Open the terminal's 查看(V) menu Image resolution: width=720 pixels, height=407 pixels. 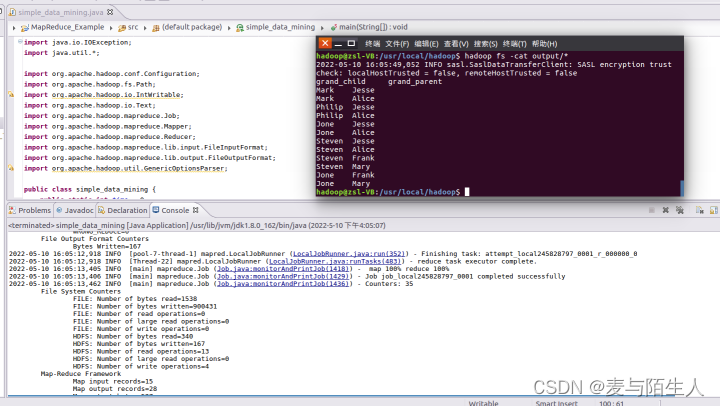point(456,44)
